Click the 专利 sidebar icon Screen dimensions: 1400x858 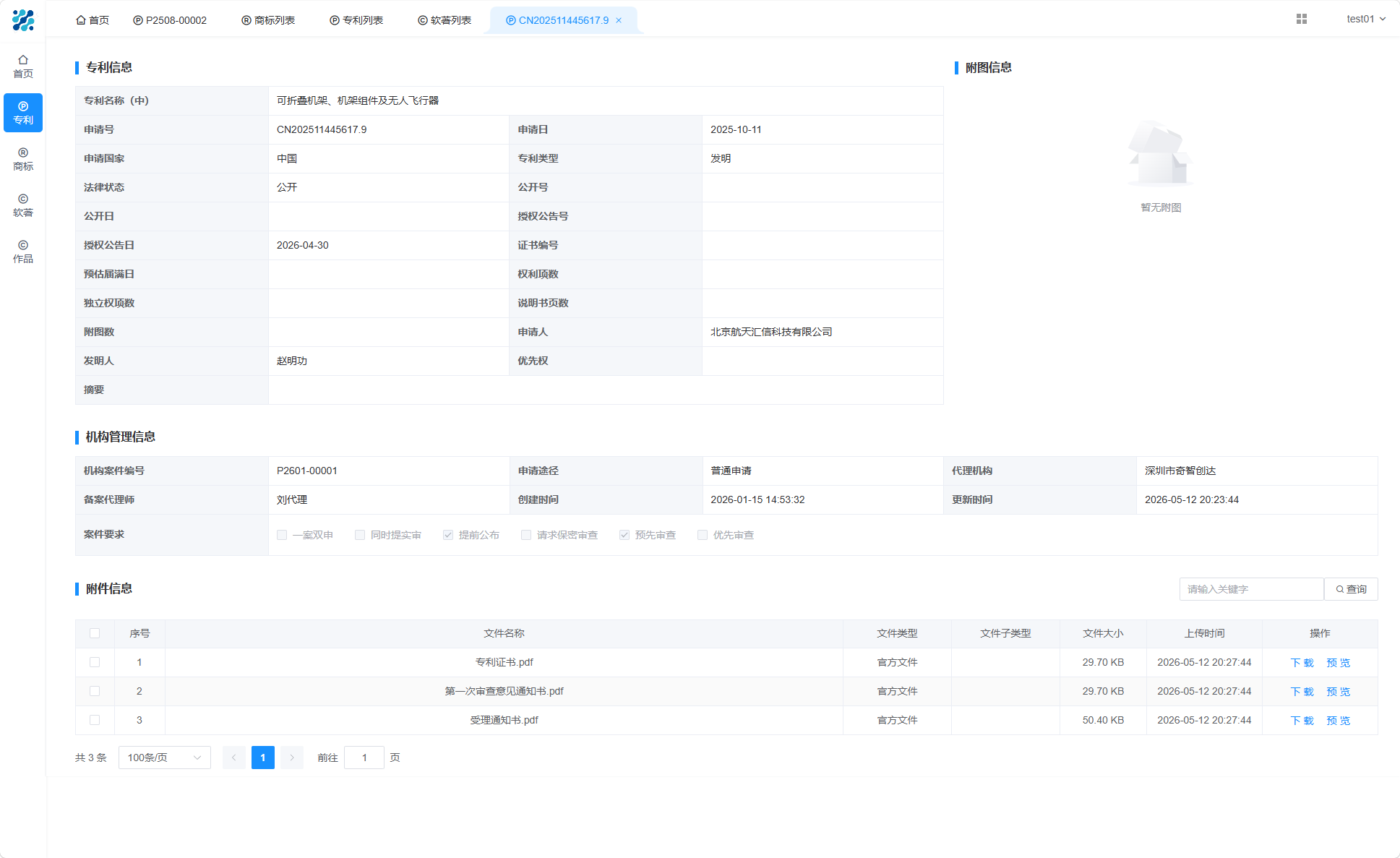23,113
